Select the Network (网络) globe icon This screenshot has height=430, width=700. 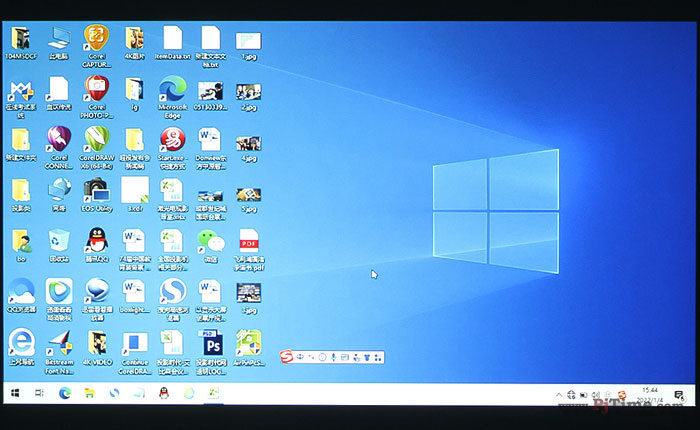click(x=59, y=191)
